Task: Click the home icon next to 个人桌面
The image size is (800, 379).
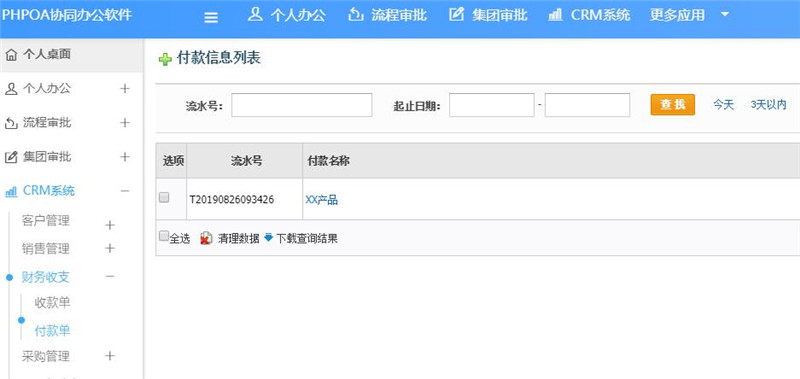Action: pos(11,55)
